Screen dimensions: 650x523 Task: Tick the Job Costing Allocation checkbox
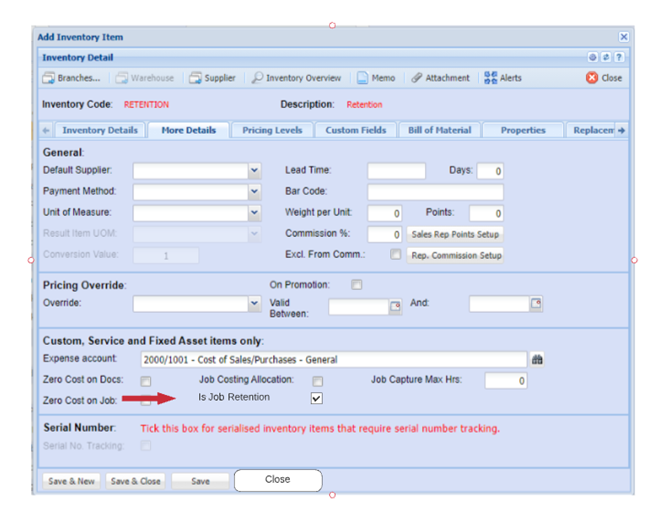tap(317, 381)
